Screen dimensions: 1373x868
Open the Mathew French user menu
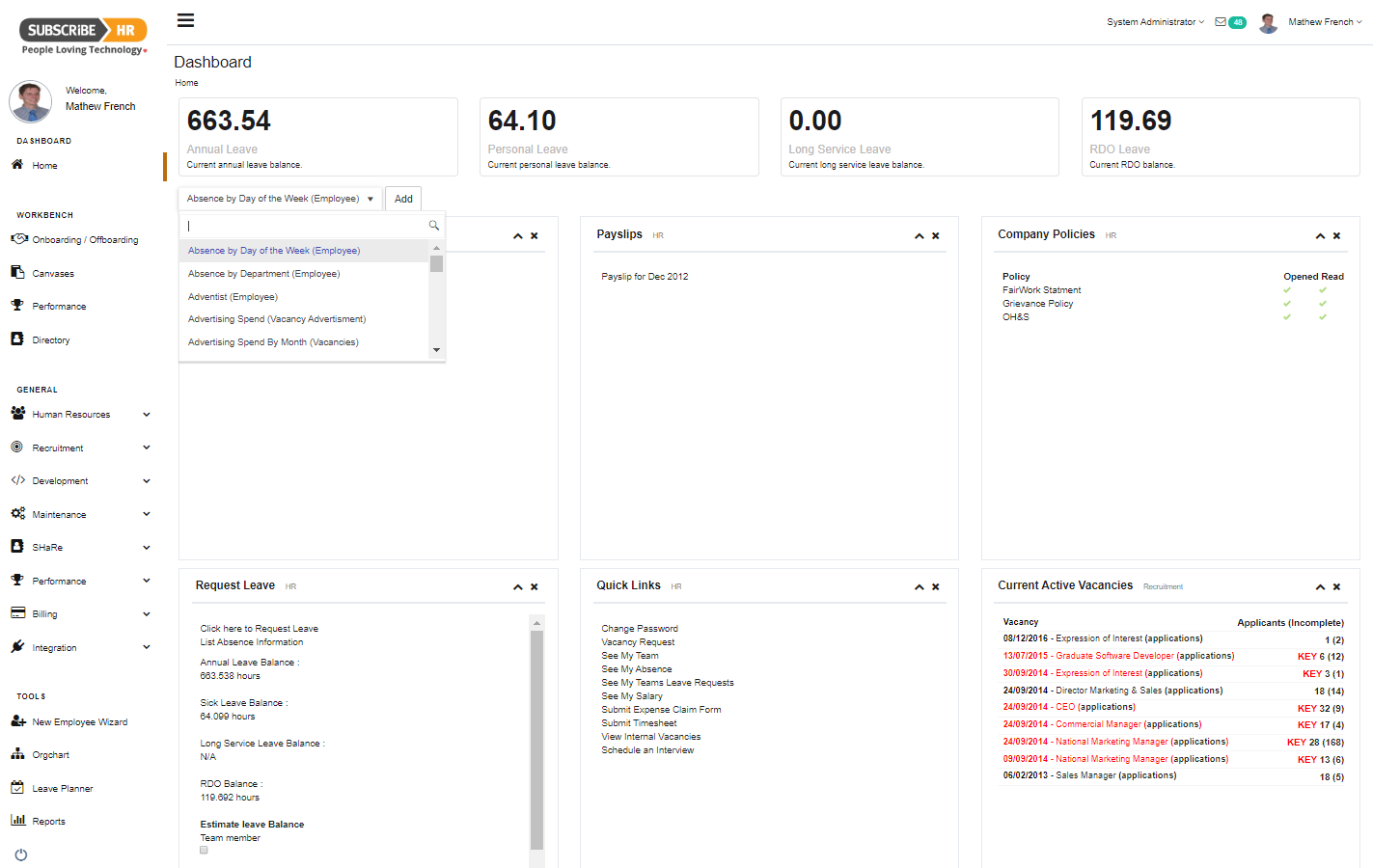[x=1324, y=22]
